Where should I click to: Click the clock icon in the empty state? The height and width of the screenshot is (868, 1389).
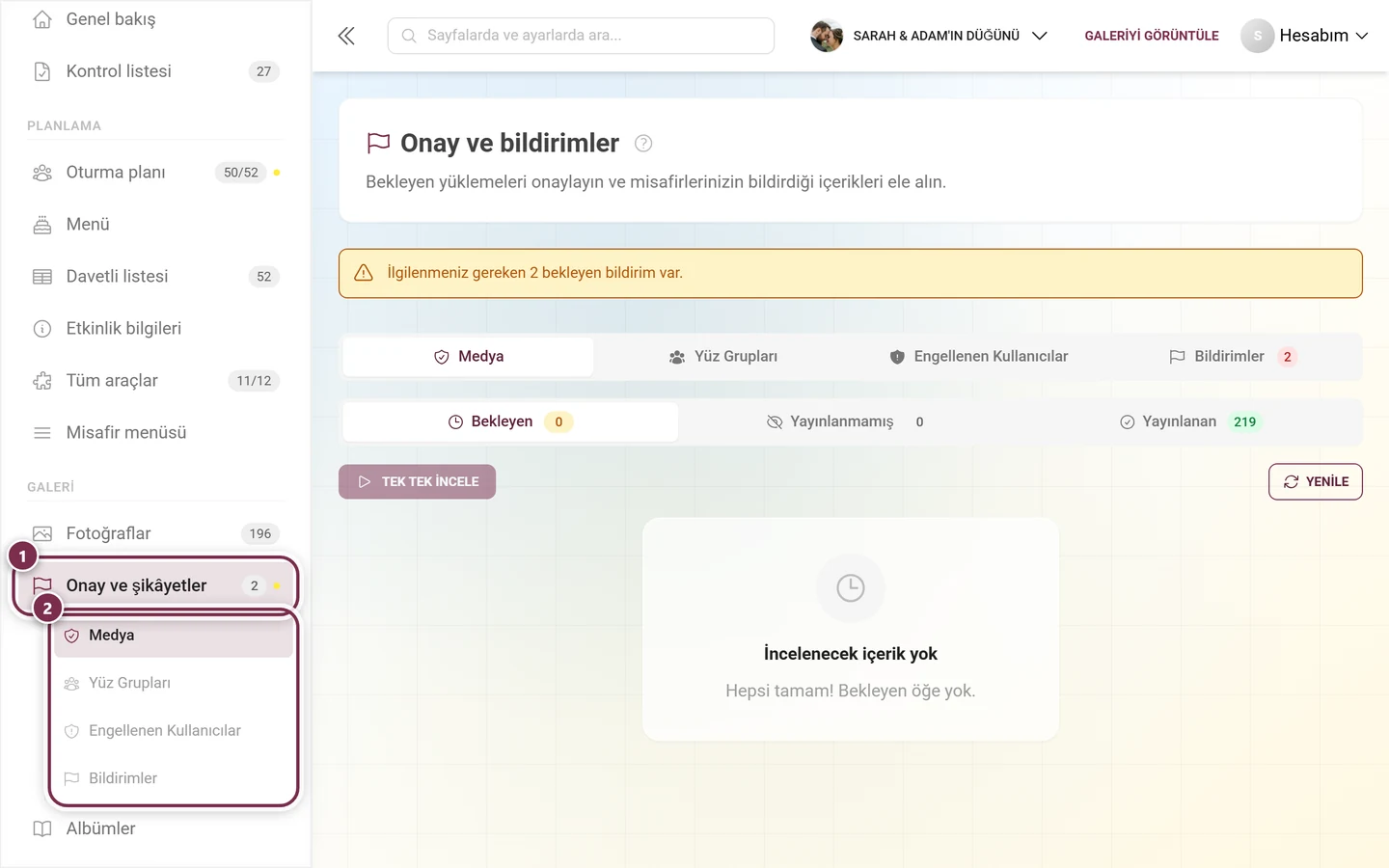click(851, 587)
